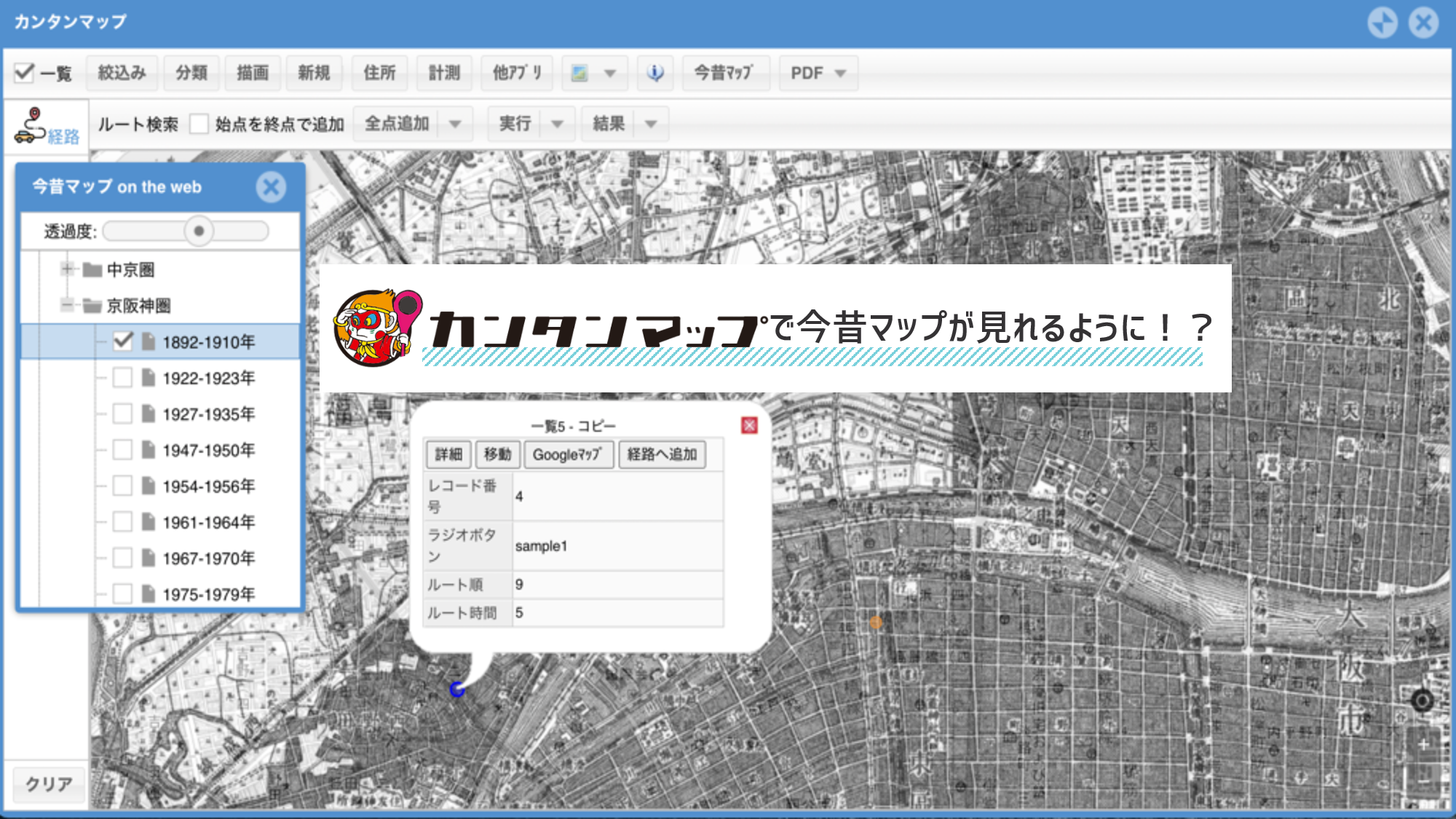Click the GPS location pin icon
Image resolution: width=1456 pixels, height=819 pixels.
(x=655, y=73)
